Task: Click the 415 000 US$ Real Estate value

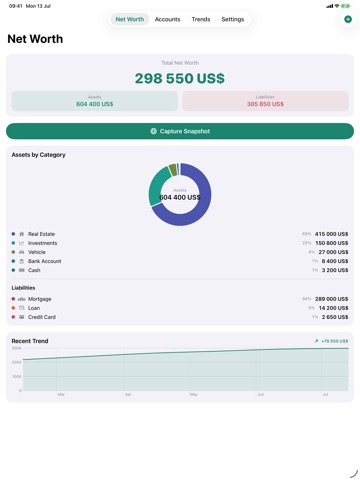Action: pyautogui.click(x=331, y=234)
